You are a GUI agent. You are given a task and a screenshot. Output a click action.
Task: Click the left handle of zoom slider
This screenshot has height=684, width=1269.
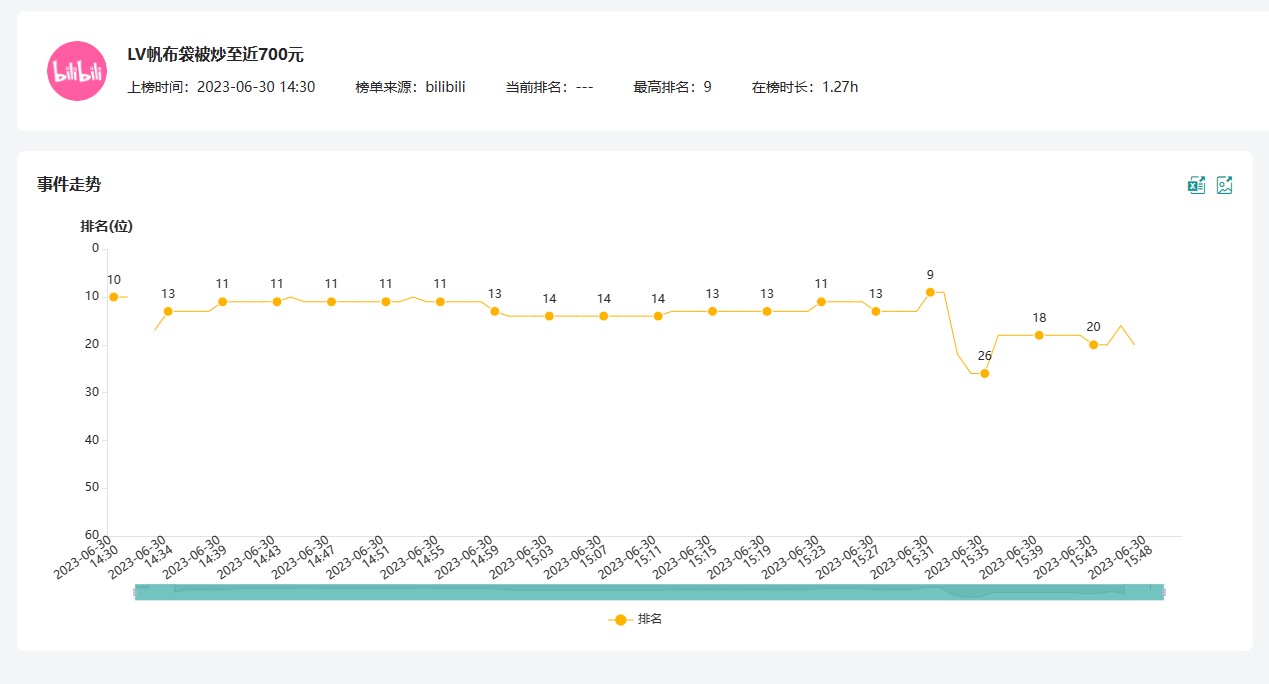pyautogui.click(x=136, y=592)
